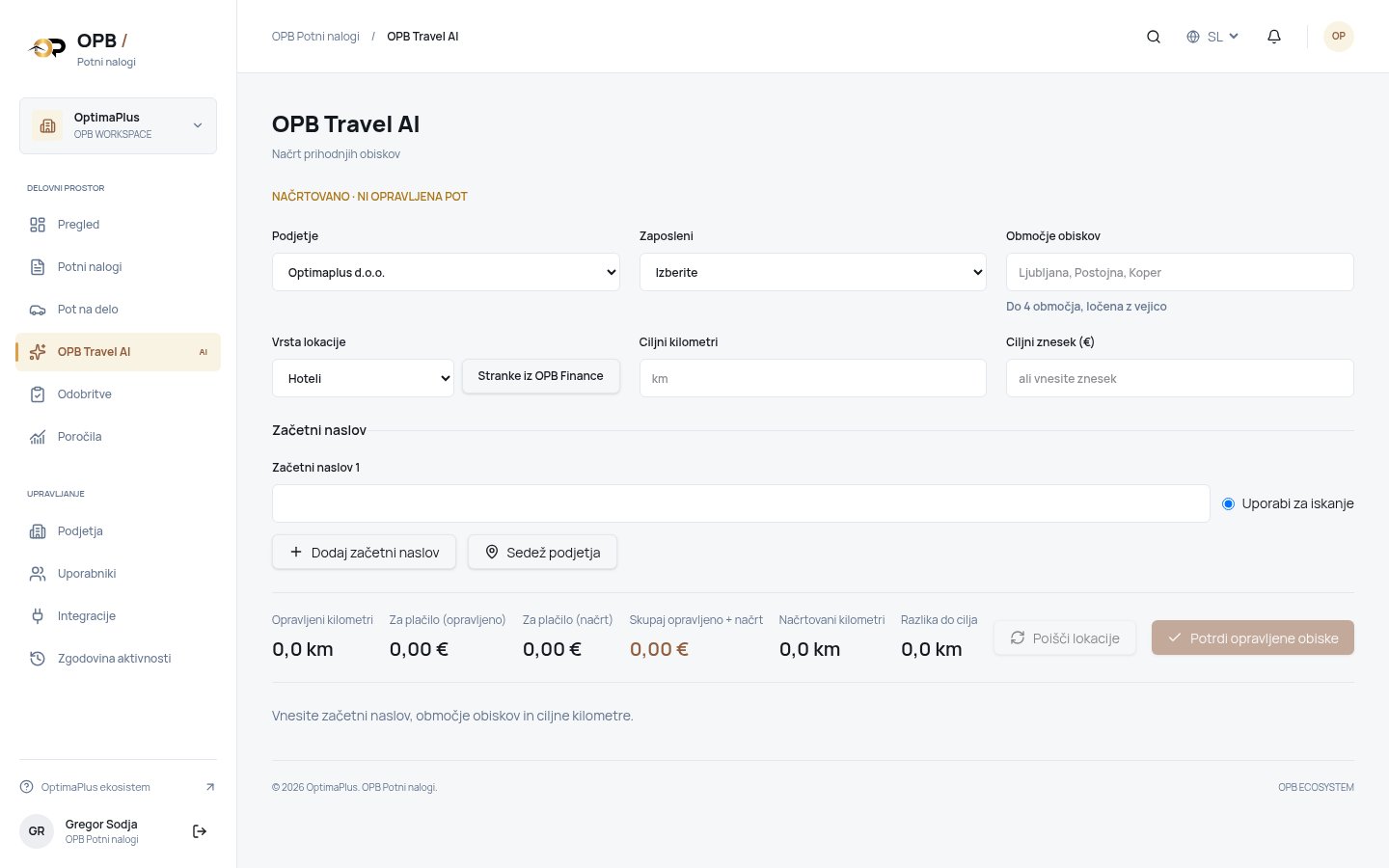Click the Ciljni kilometri km field
This screenshot has width=1389, height=868.
(813, 378)
